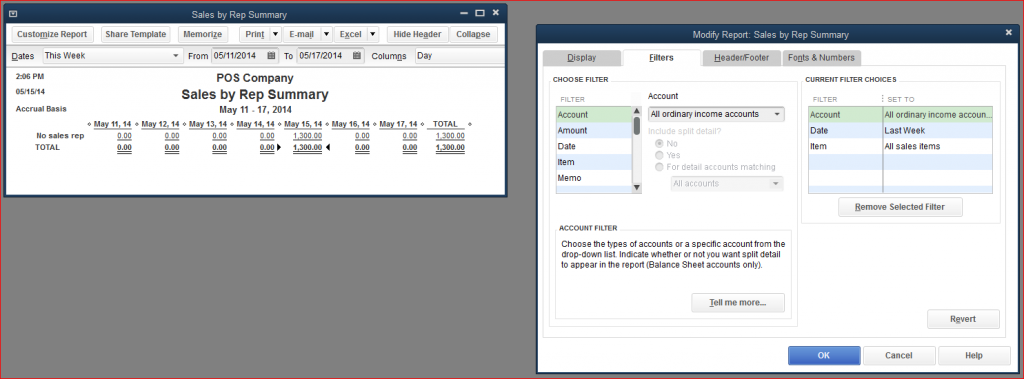Screen dimensions: 1024x379
Task: Click the filter list scrollbar thumb
Action: pos(637,125)
